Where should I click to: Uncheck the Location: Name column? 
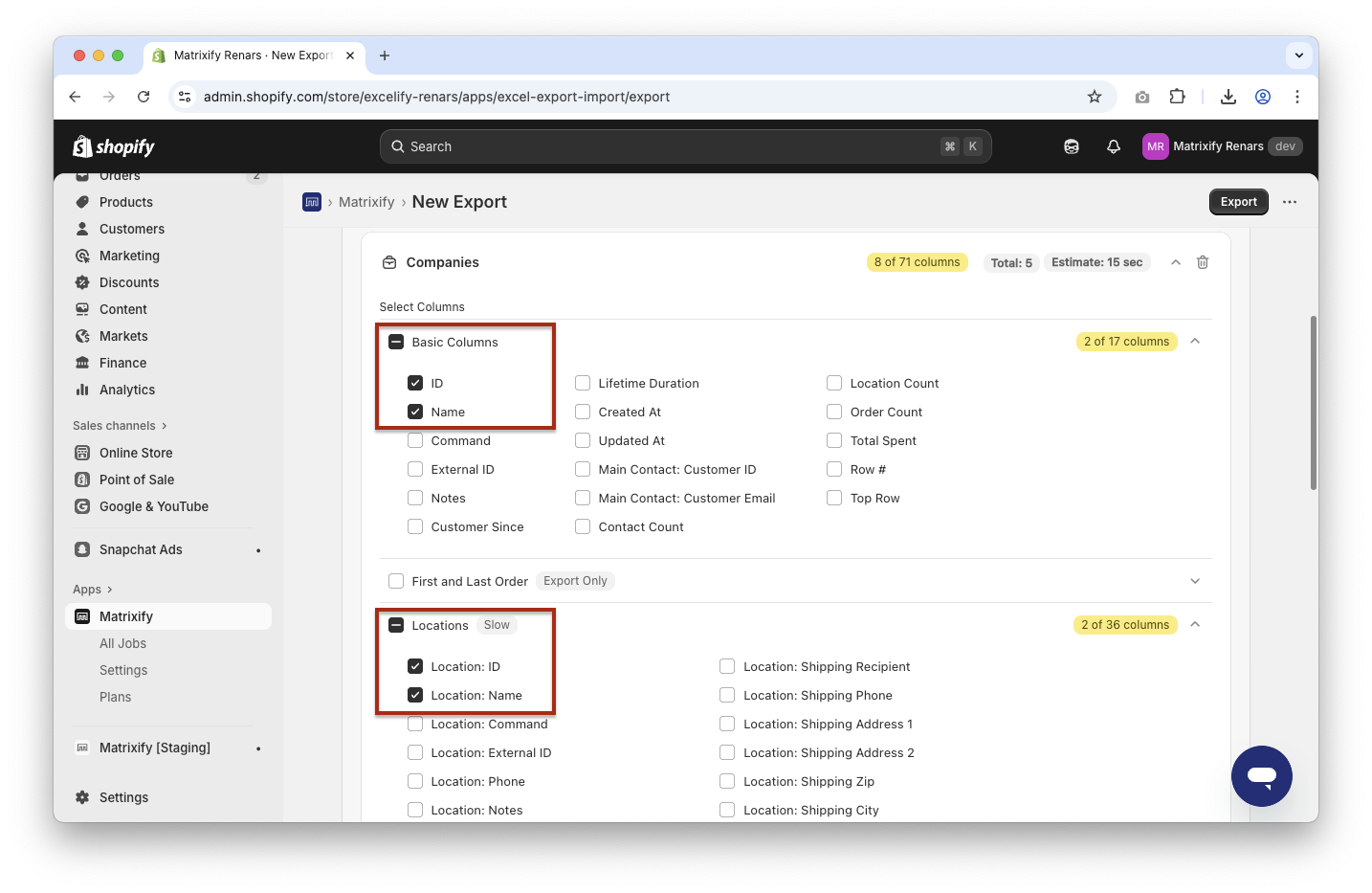[415, 695]
